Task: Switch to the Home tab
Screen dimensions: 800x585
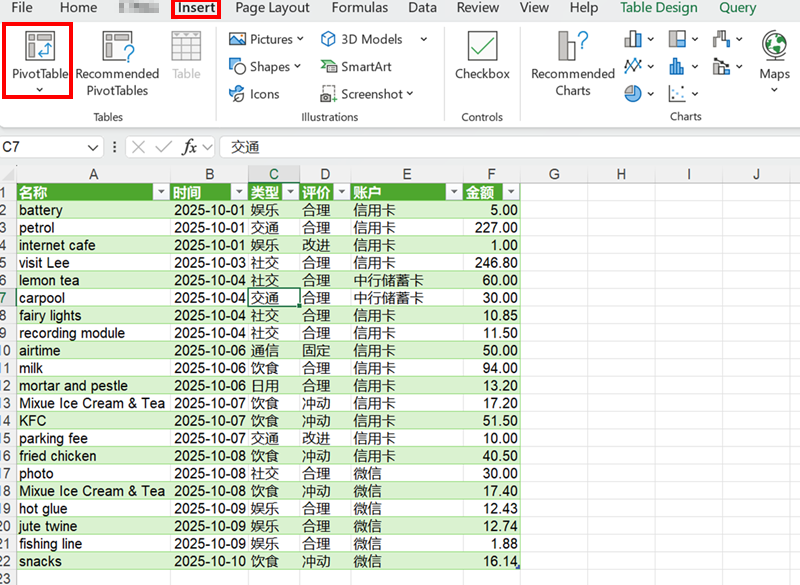Action: [78, 8]
